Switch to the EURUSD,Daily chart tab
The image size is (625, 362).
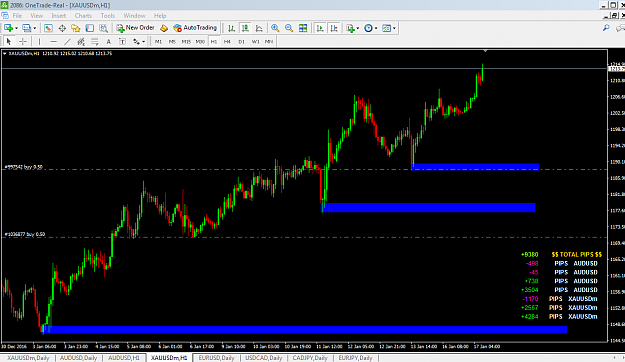216,358
